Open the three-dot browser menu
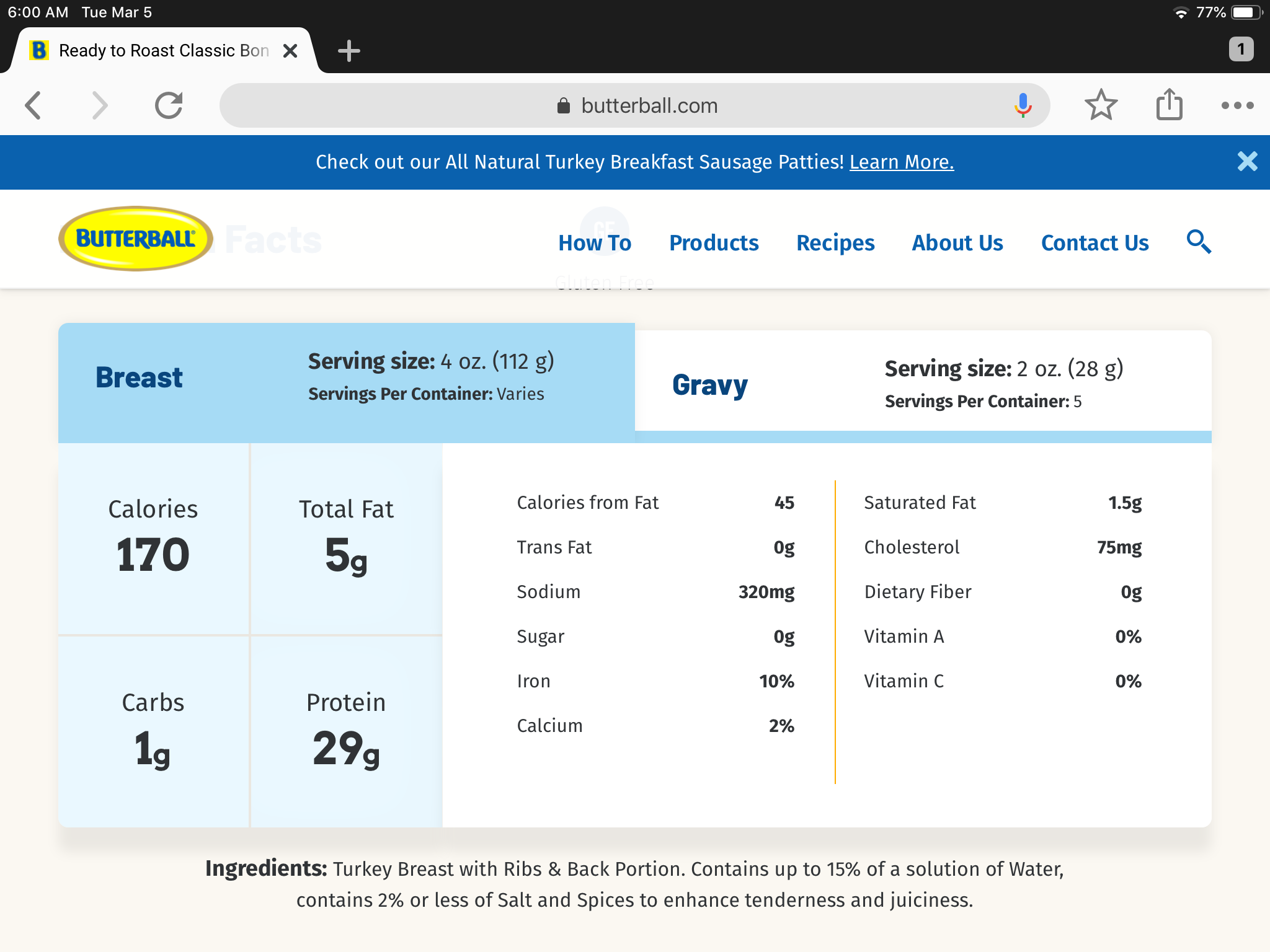The image size is (1270, 952). pyautogui.click(x=1237, y=105)
